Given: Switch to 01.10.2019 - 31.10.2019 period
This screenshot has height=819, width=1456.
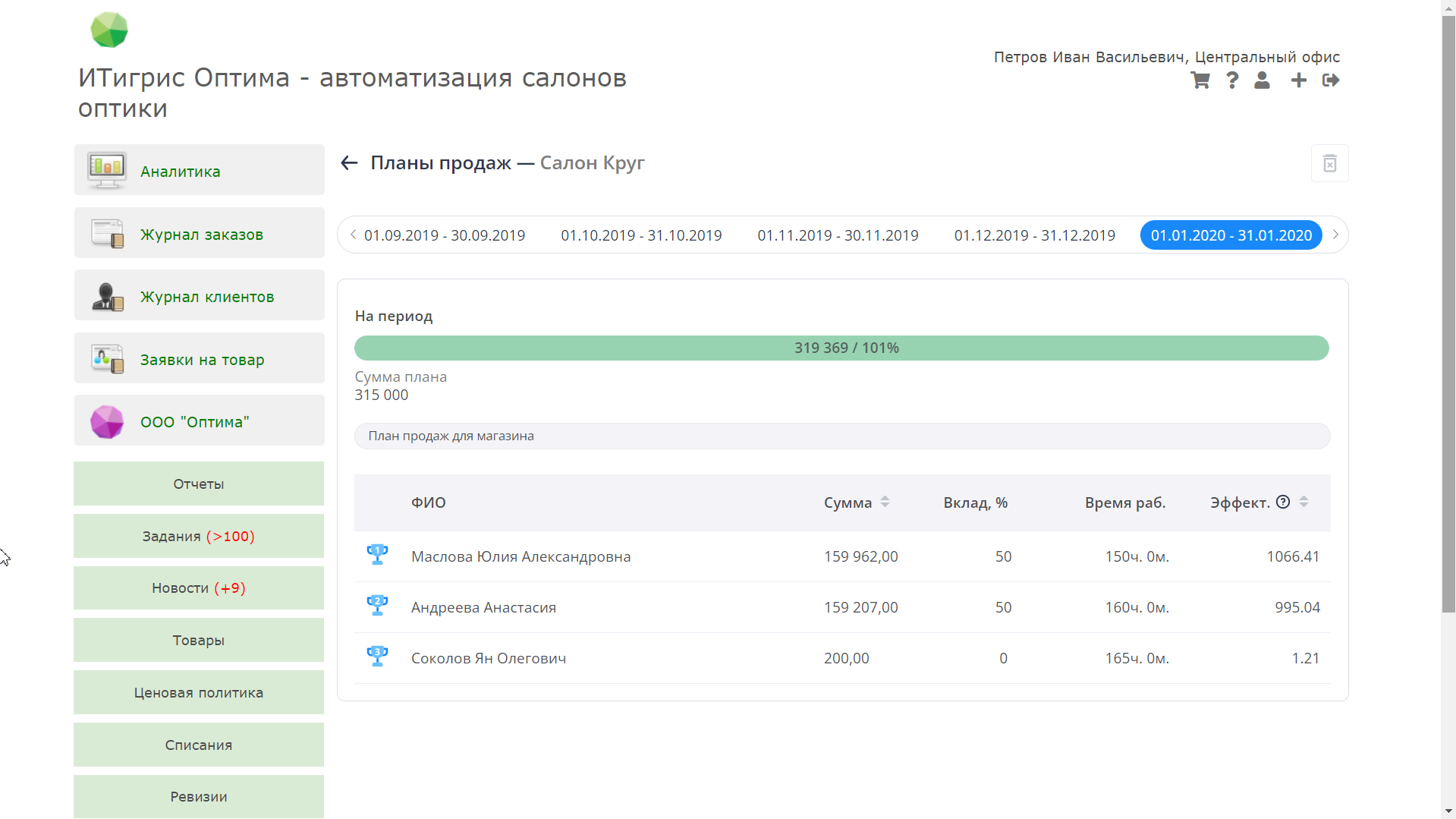Looking at the screenshot, I should coord(641,235).
